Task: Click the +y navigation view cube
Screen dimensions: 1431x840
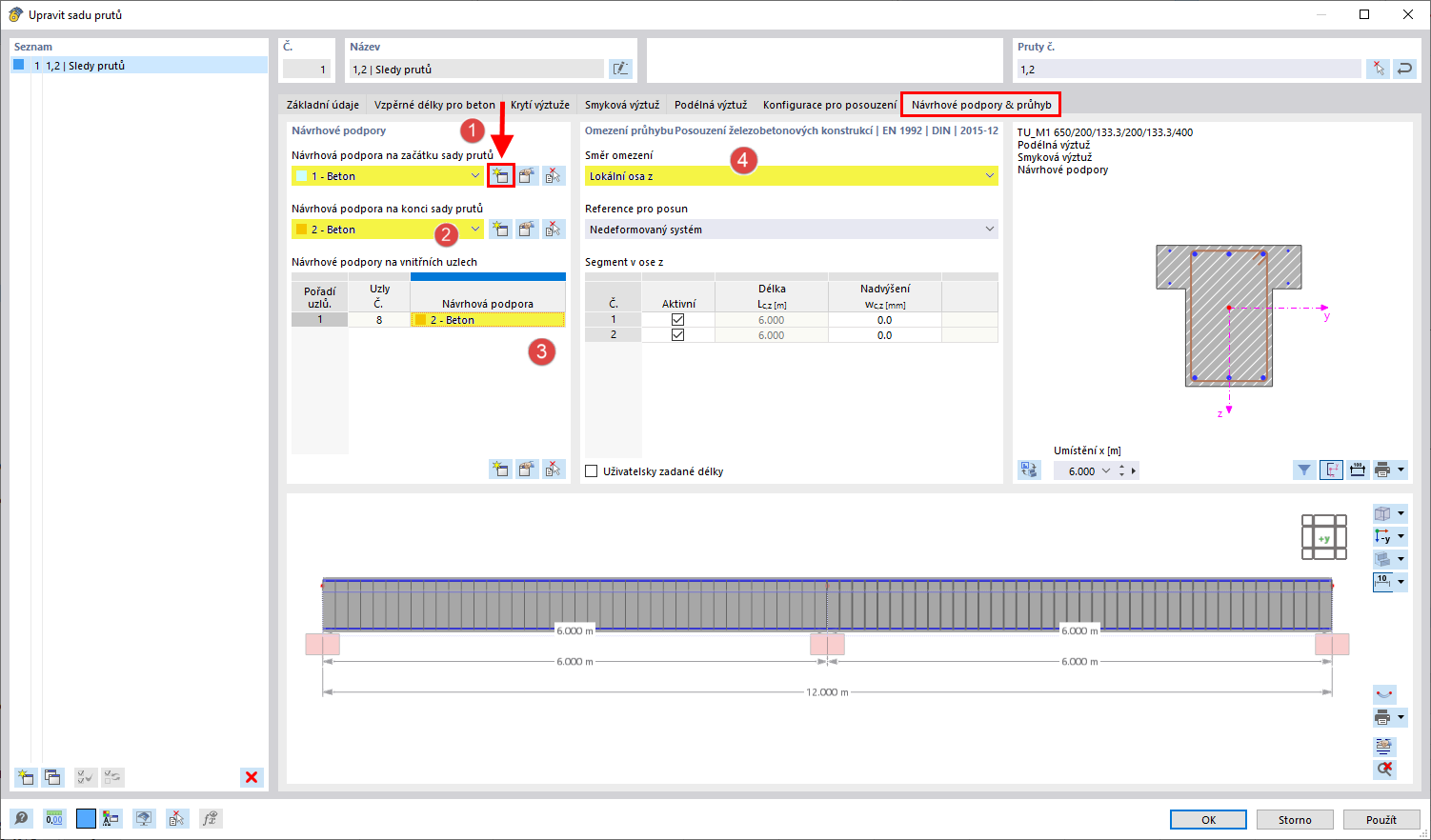Action: [1324, 538]
